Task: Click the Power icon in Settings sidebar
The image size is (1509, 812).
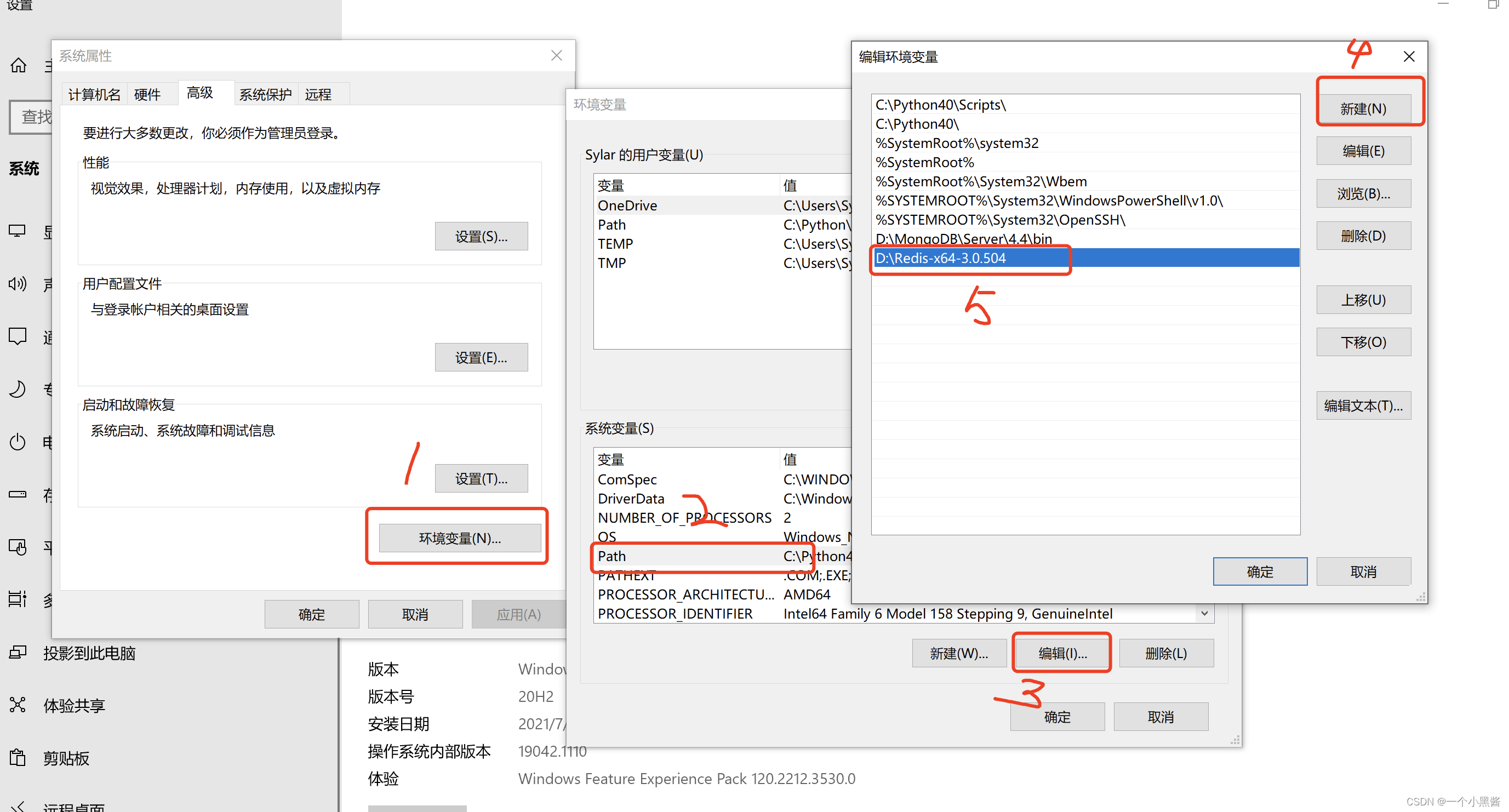Action: click(x=18, y=441)
